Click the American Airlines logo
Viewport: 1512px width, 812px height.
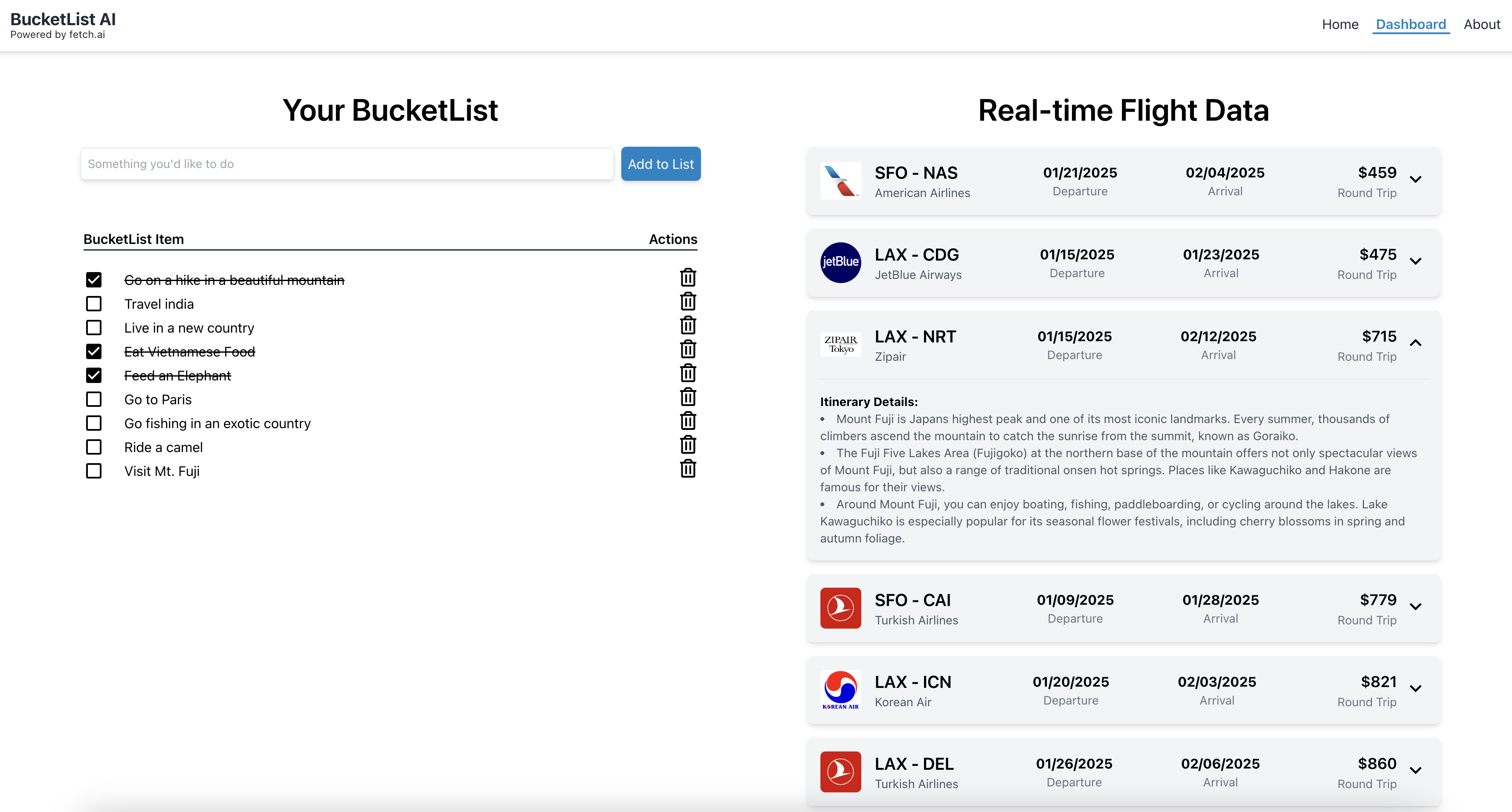coord(840,181)
